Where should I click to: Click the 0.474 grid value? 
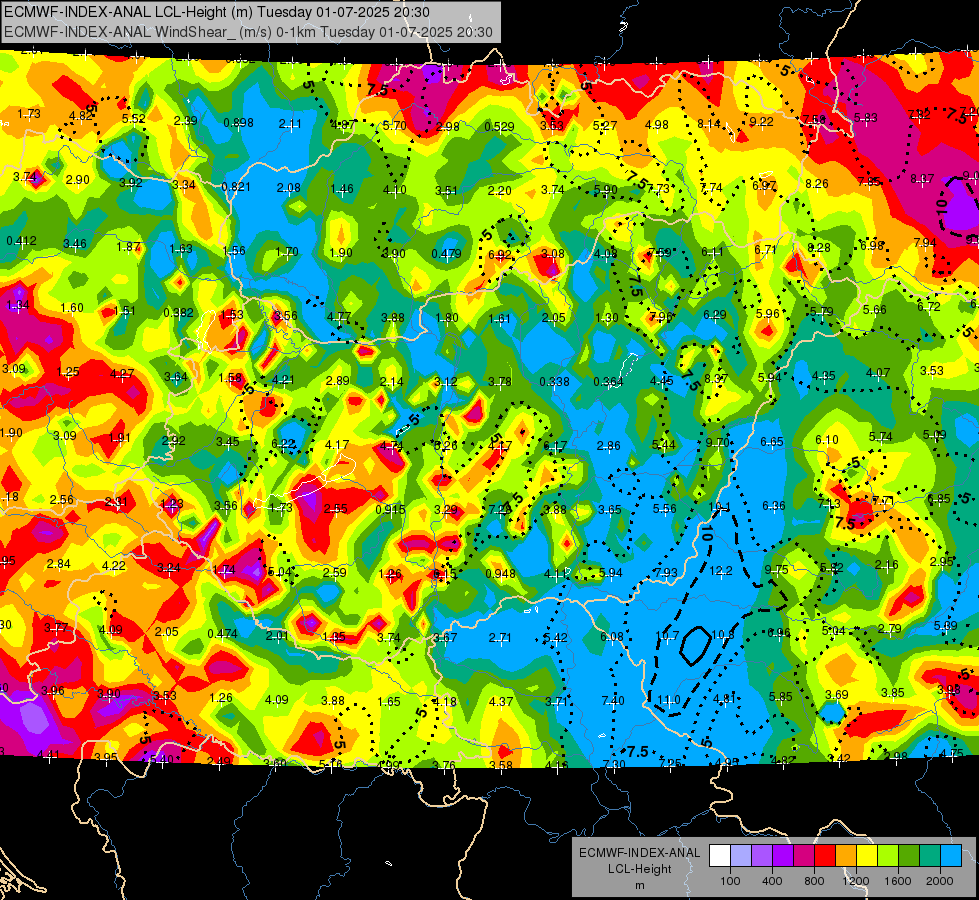tap(222, 633)
